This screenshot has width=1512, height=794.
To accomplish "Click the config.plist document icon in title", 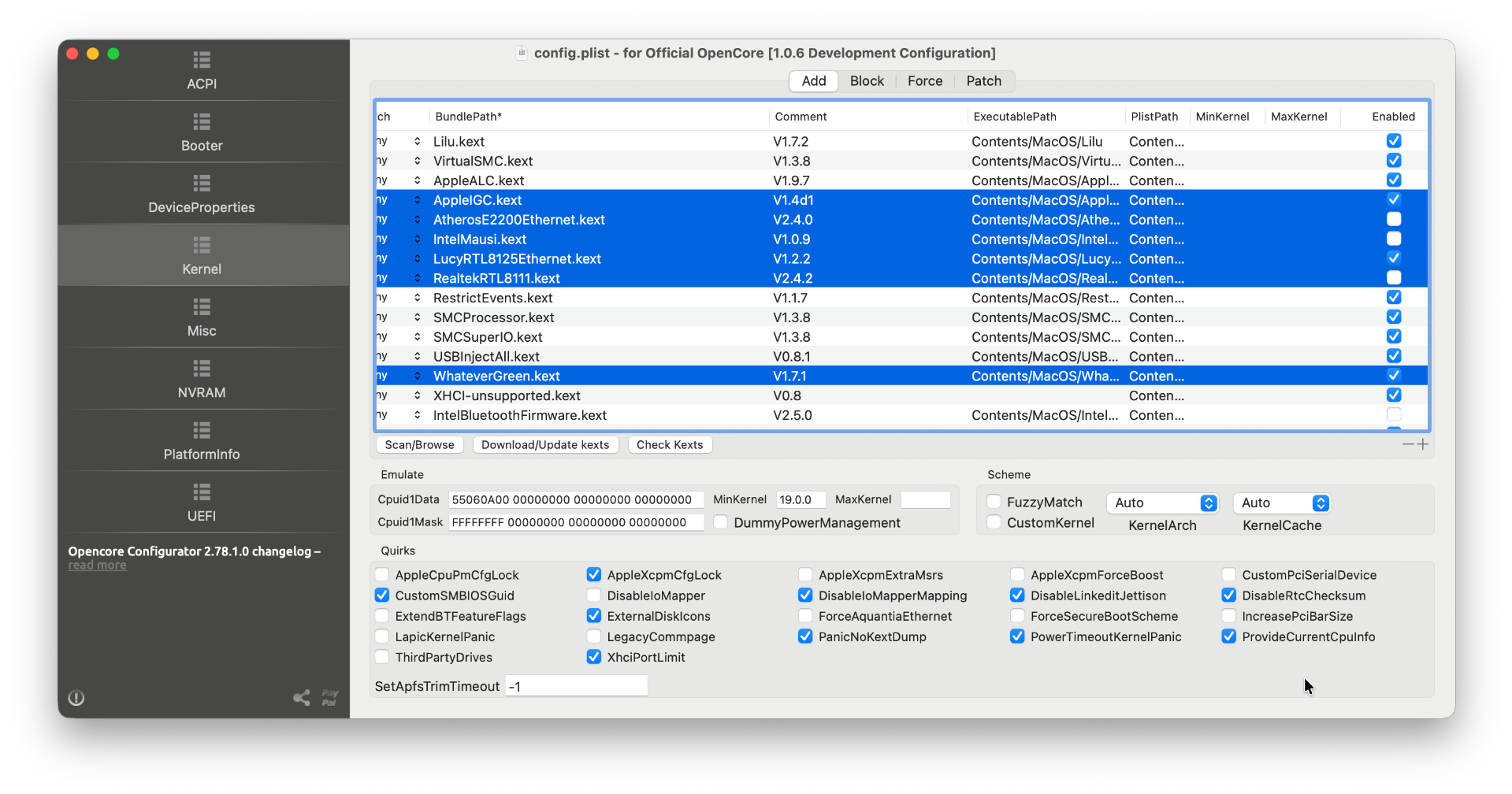I will 522,53.
